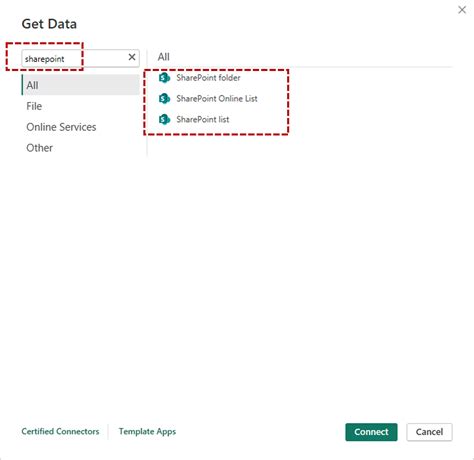Open the Online Services category
This screenshot has width=474, height=460.
61,127
